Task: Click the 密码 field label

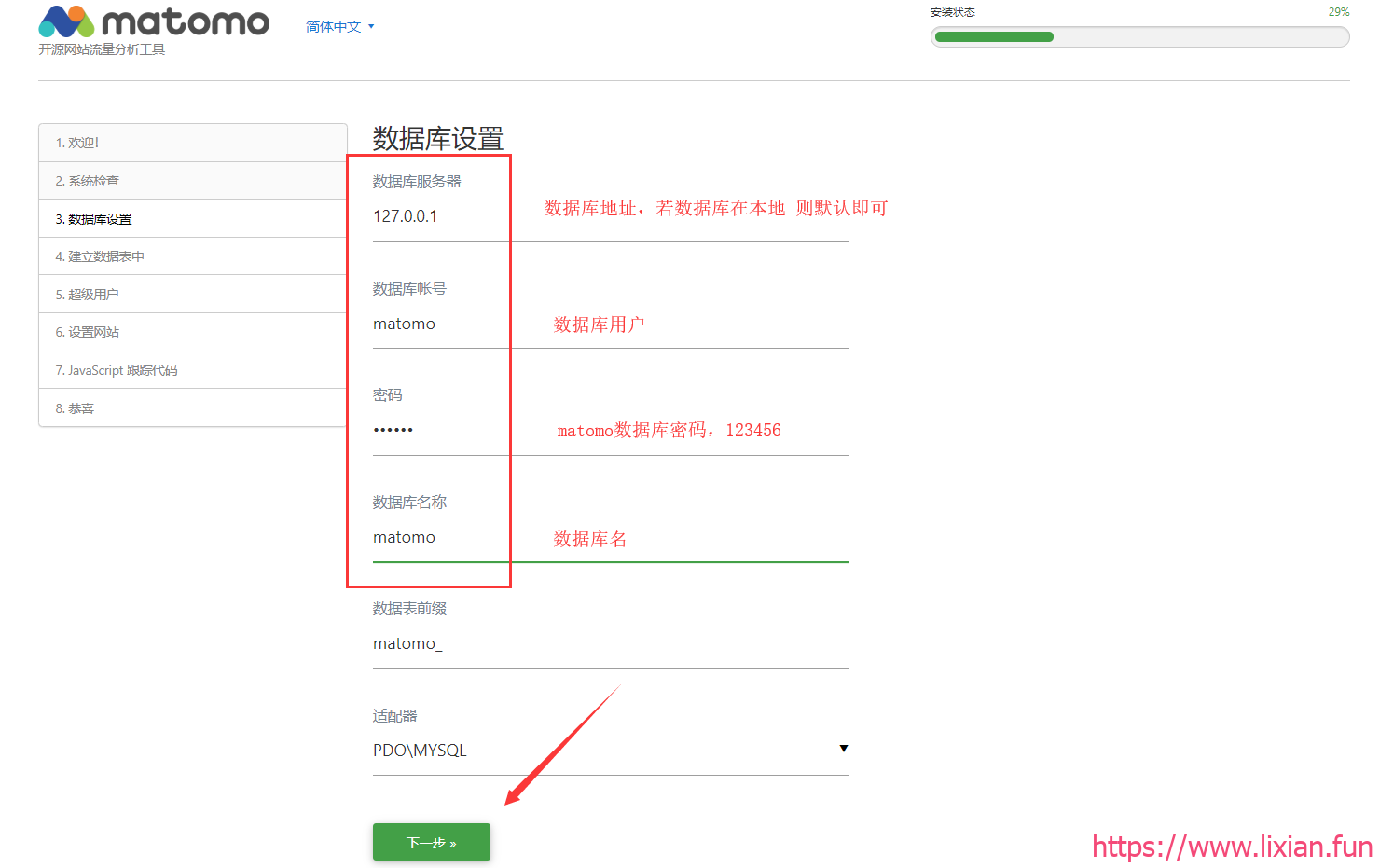Action: point(388,395)
